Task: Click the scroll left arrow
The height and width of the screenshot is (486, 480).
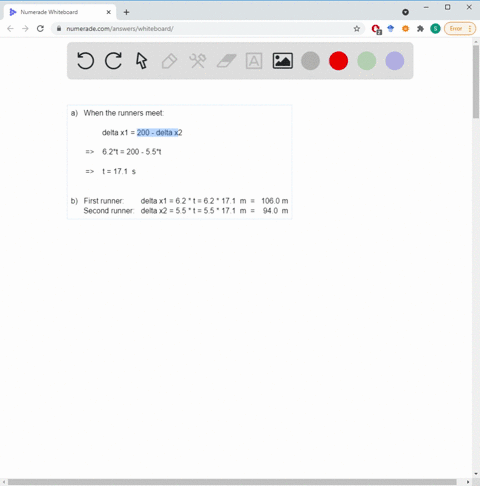Action: (3, 482)
